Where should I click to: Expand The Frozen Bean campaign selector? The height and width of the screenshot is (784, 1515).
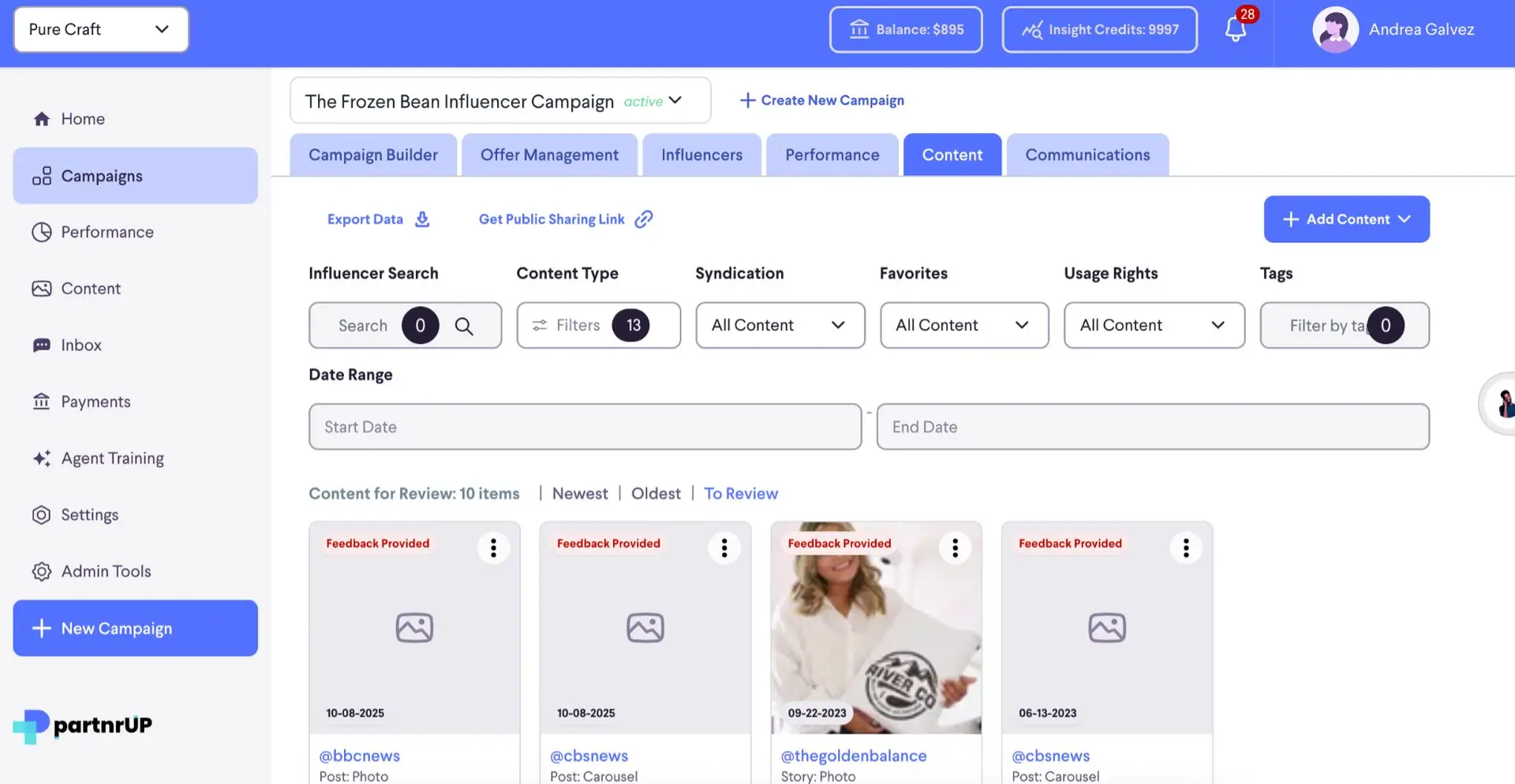point(500,101)
